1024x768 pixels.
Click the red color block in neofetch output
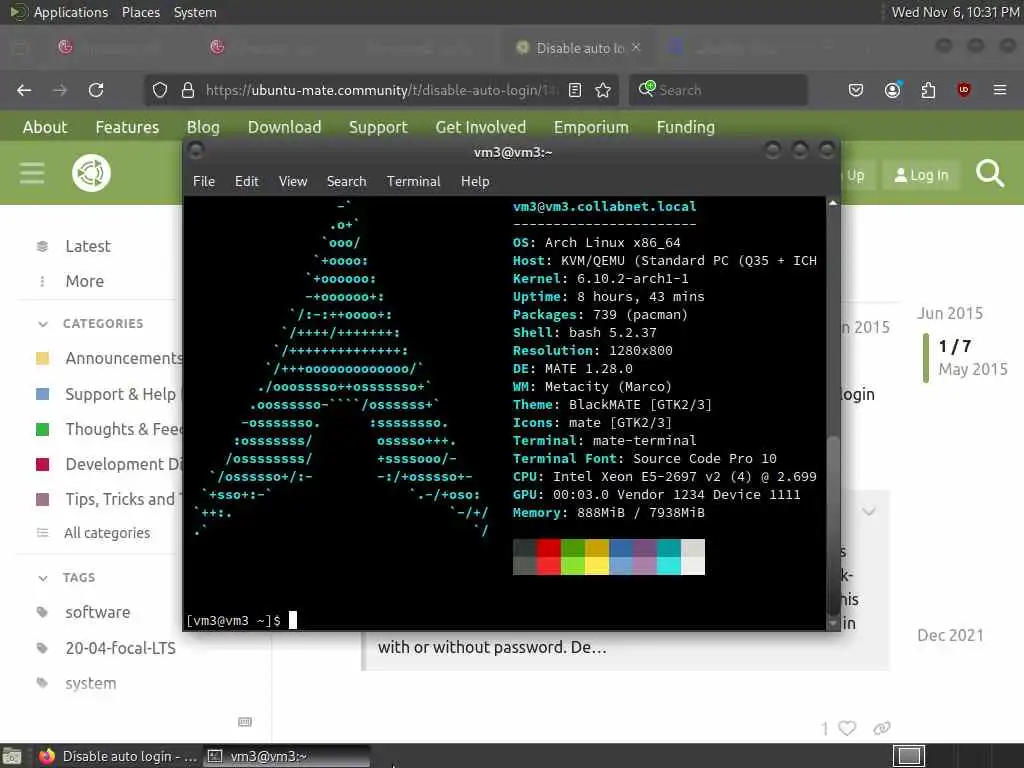tap(549, 557)
